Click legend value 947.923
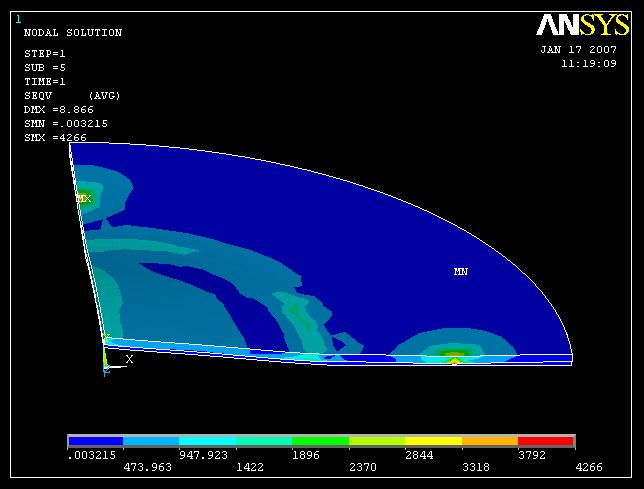644x489 pixels. [x=203, y=455]
